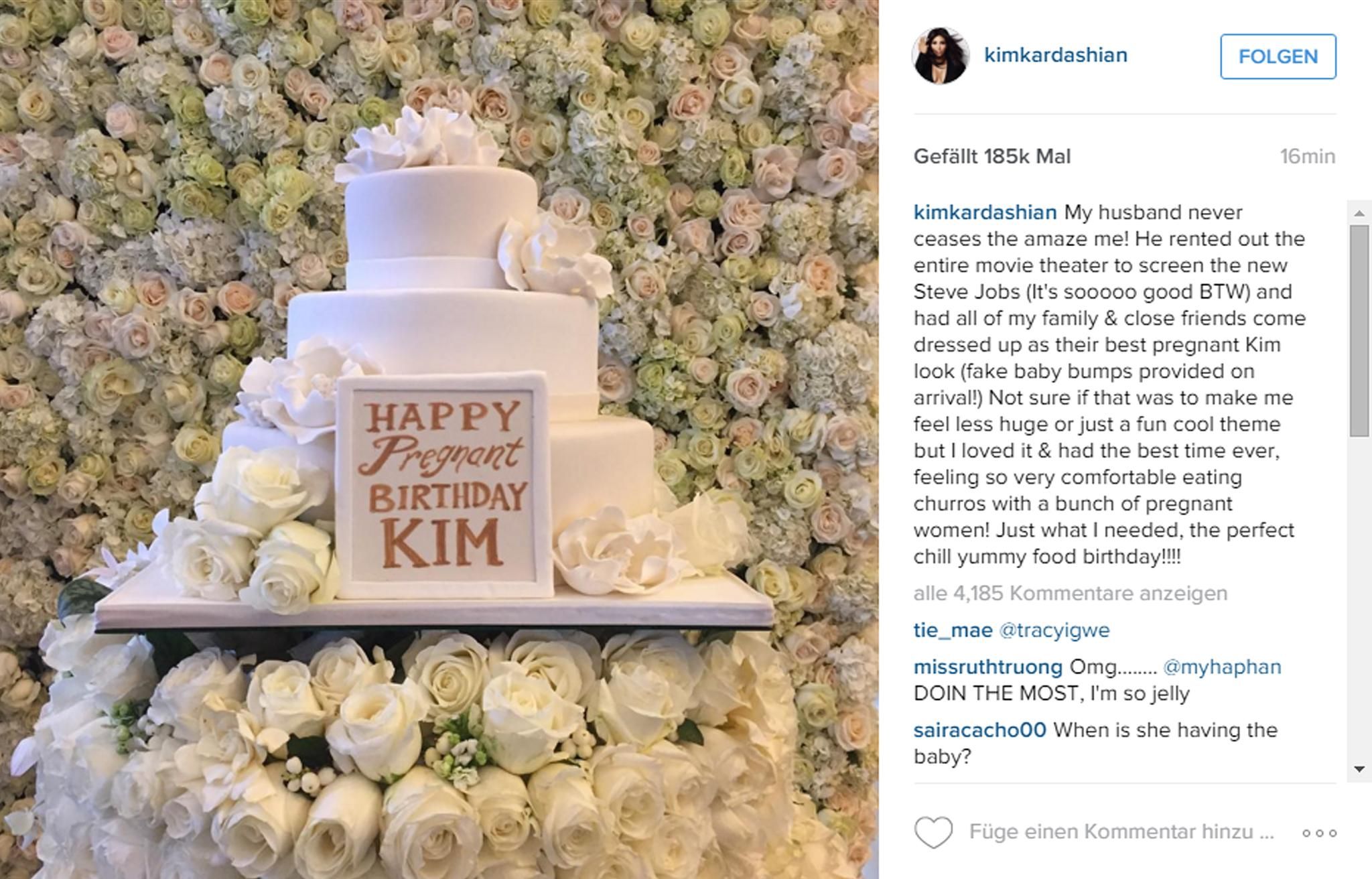This screenshot has width=1372, height=879.
Task: Open sairacacho00 commenter profile
Action: tap(979, 730)
